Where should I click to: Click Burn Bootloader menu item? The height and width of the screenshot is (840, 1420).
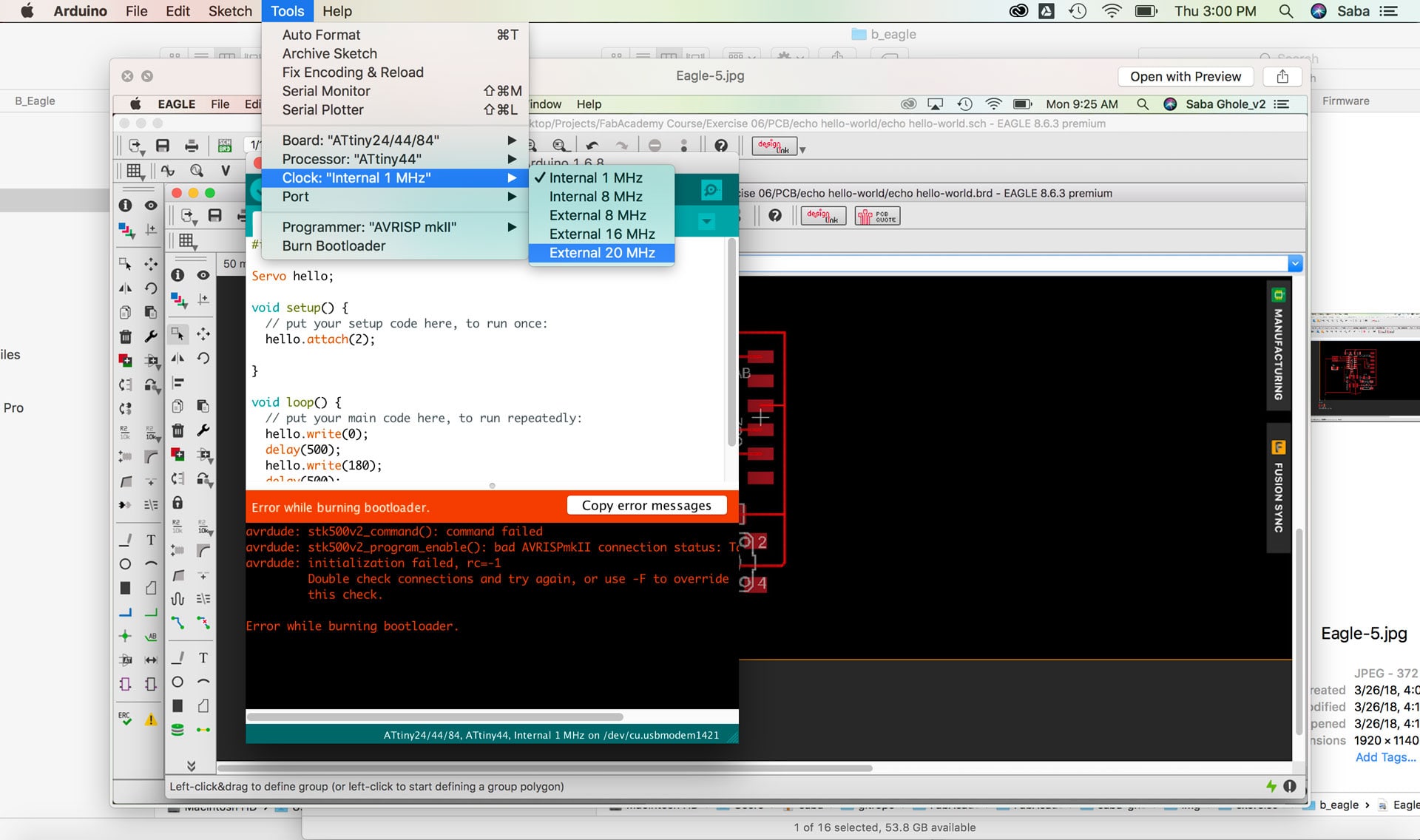pos(395,246)
